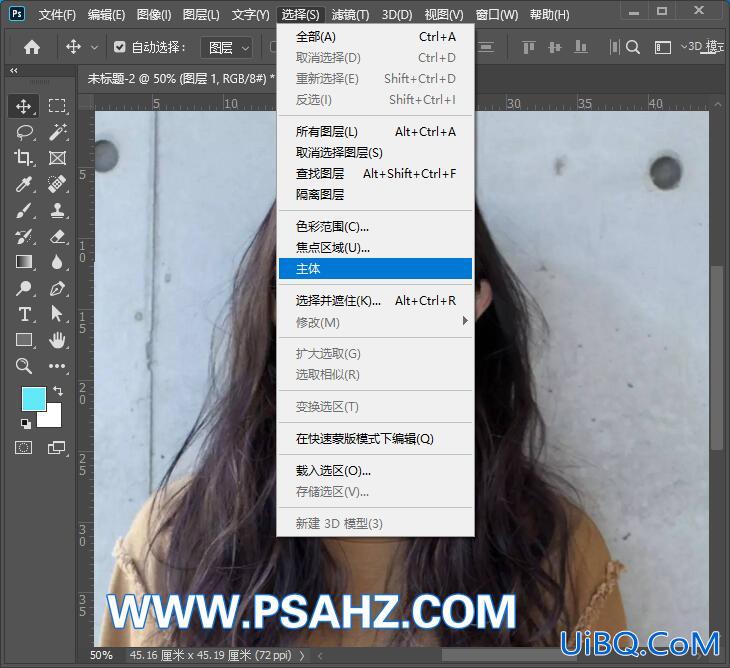Screen dimensions: 730x668
Task: Reset default foreground and background colors
Action: [26, 423]
